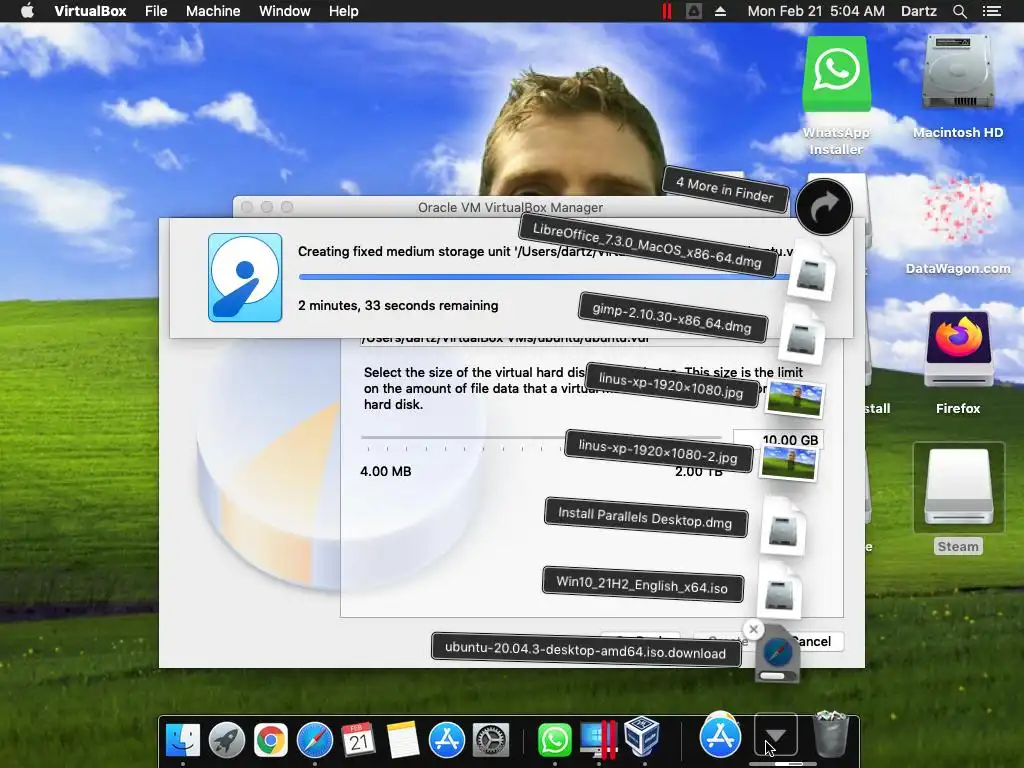Click the medium creation progress bar
The height and width of the screenshot is (768, 1024).
pyautogui.click(x=543, y=277)
